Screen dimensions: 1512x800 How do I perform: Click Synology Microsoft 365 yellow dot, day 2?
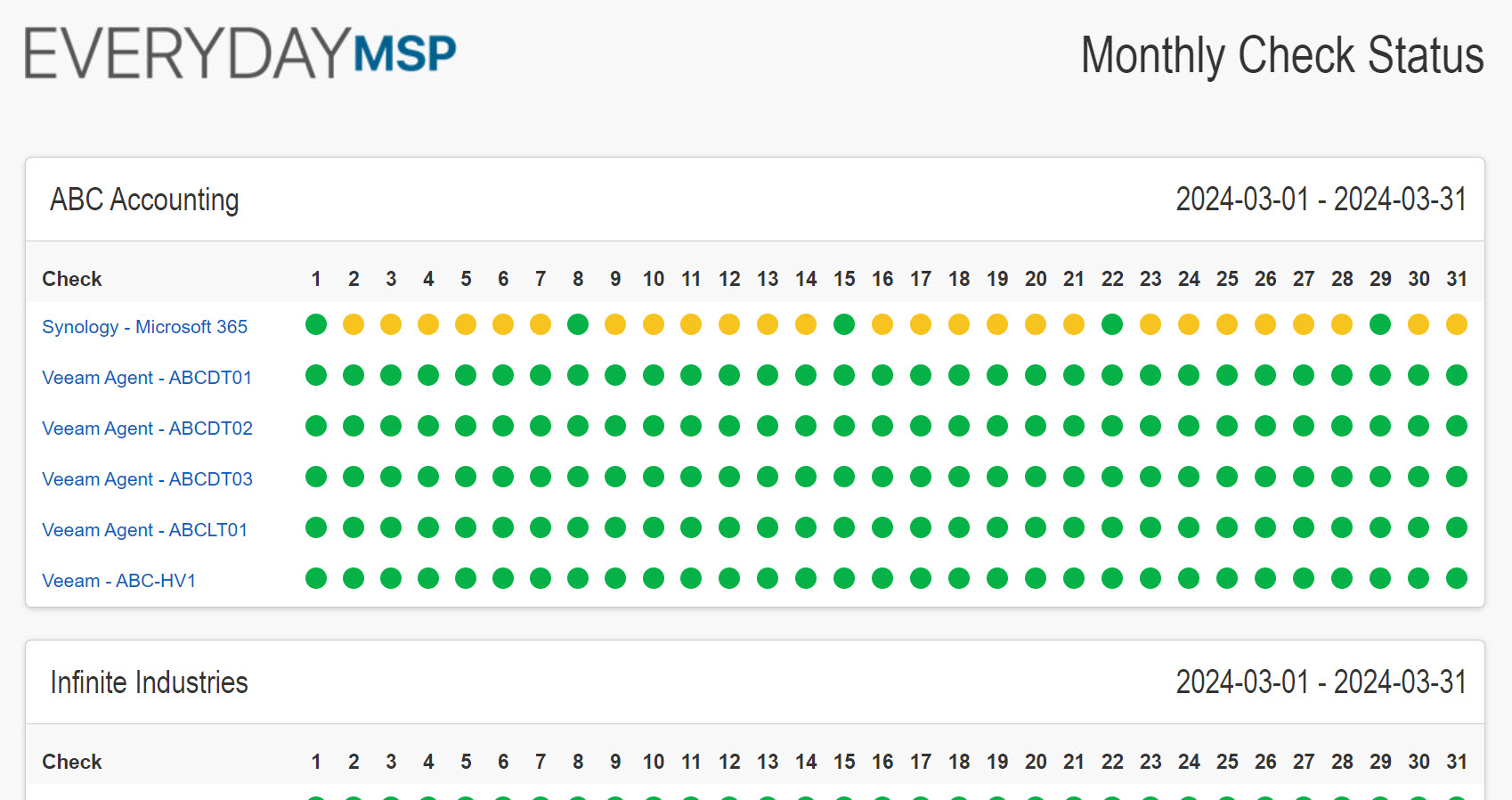pos(354,324)
